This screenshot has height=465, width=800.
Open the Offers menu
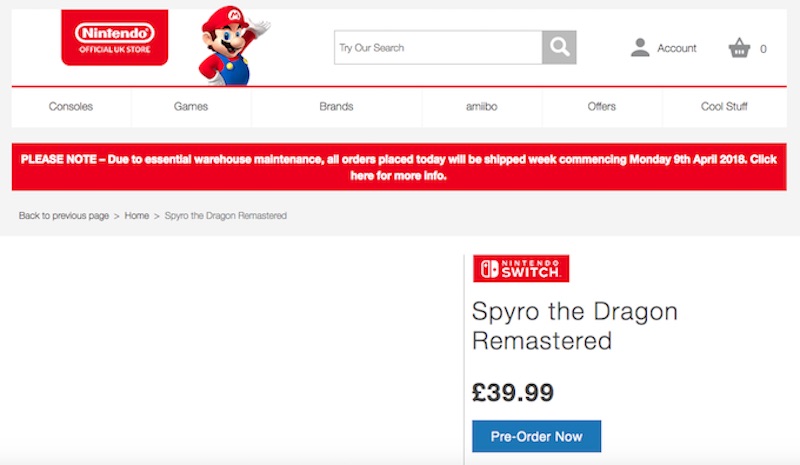point(602,107)
